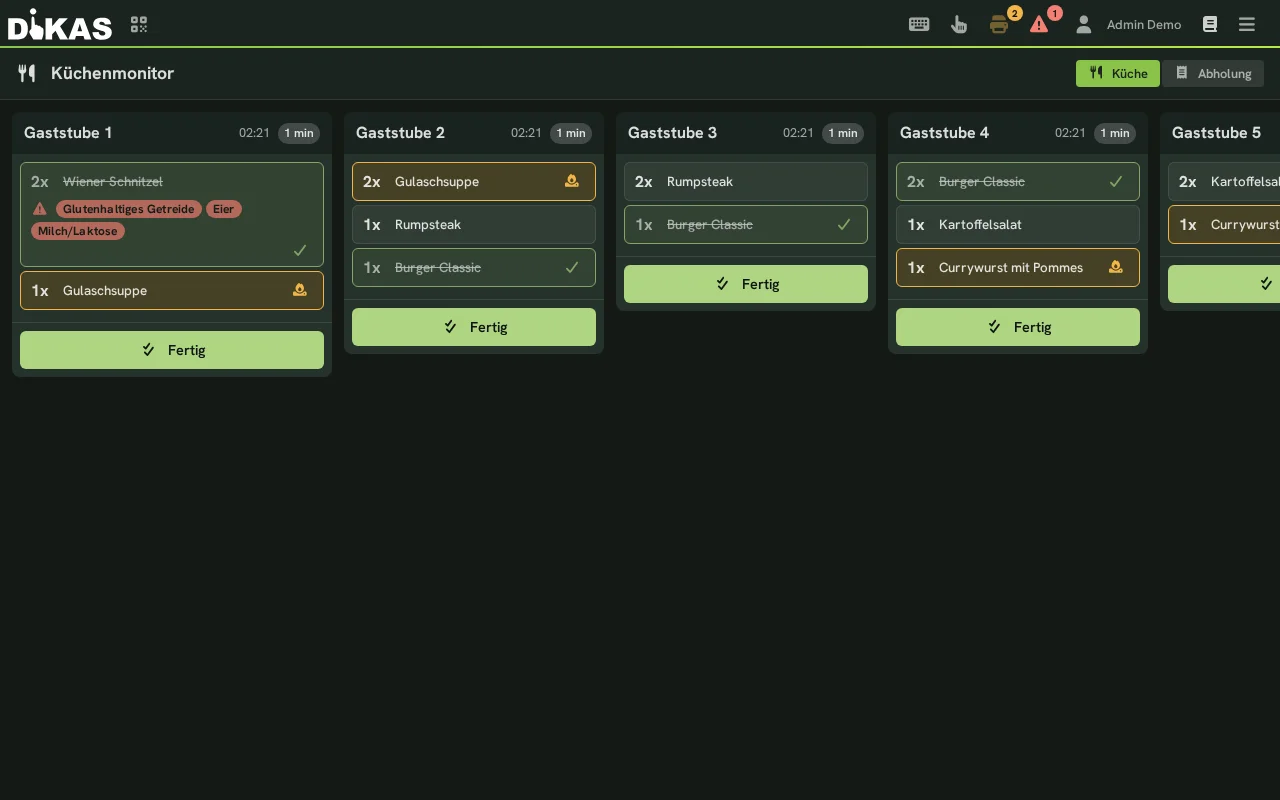This screenshot has height=800, width=1280.
Task: Click bell icon on Currywurst mit Pommes
Action: tap(1115, 267)
